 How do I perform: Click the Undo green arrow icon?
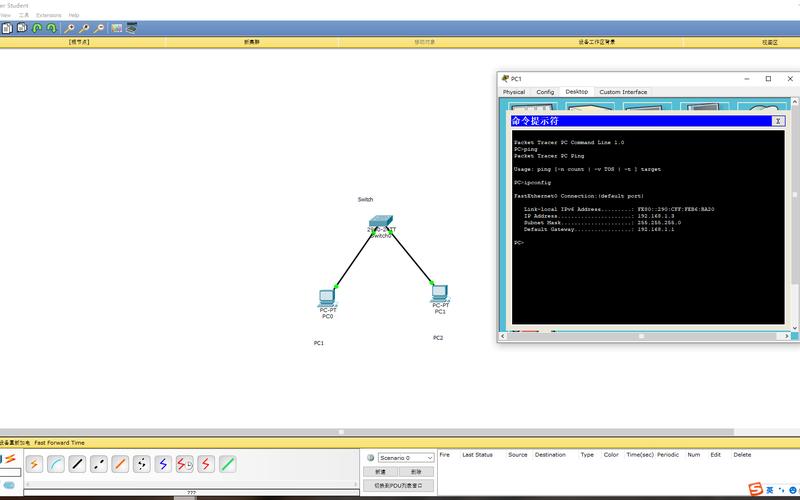(x=37, y=28)
